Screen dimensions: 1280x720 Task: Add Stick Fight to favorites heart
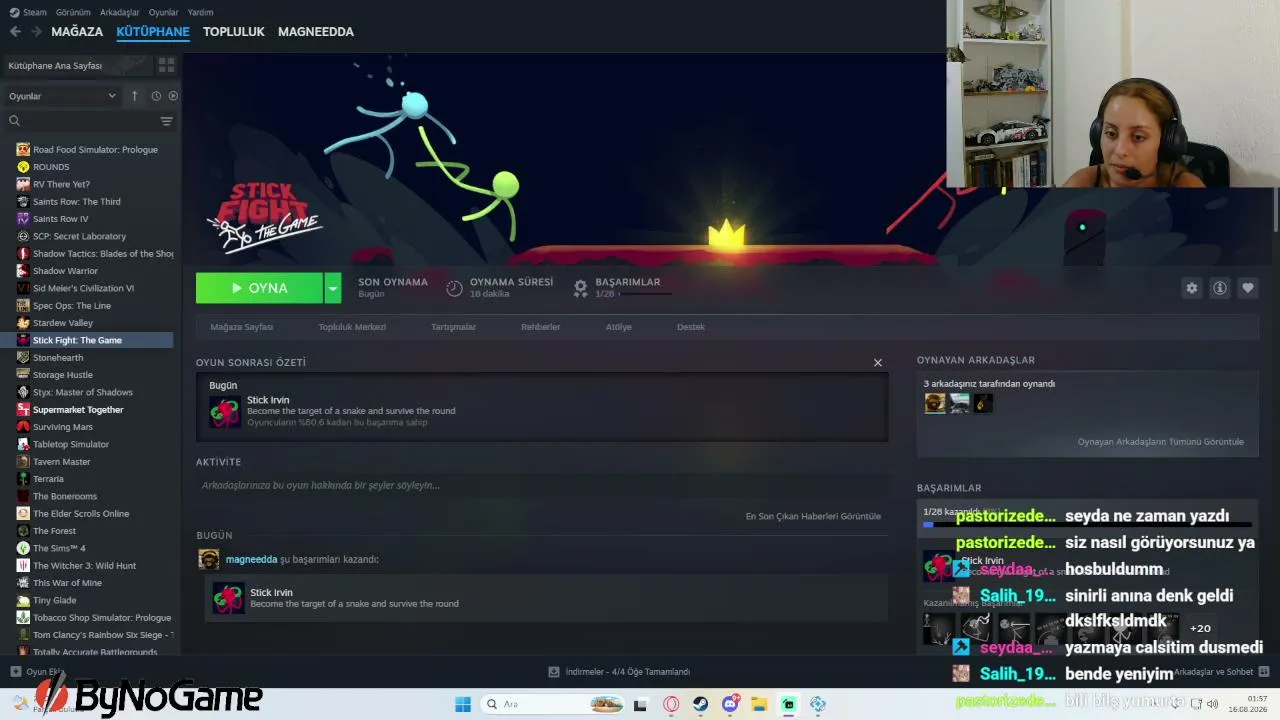1248,288
